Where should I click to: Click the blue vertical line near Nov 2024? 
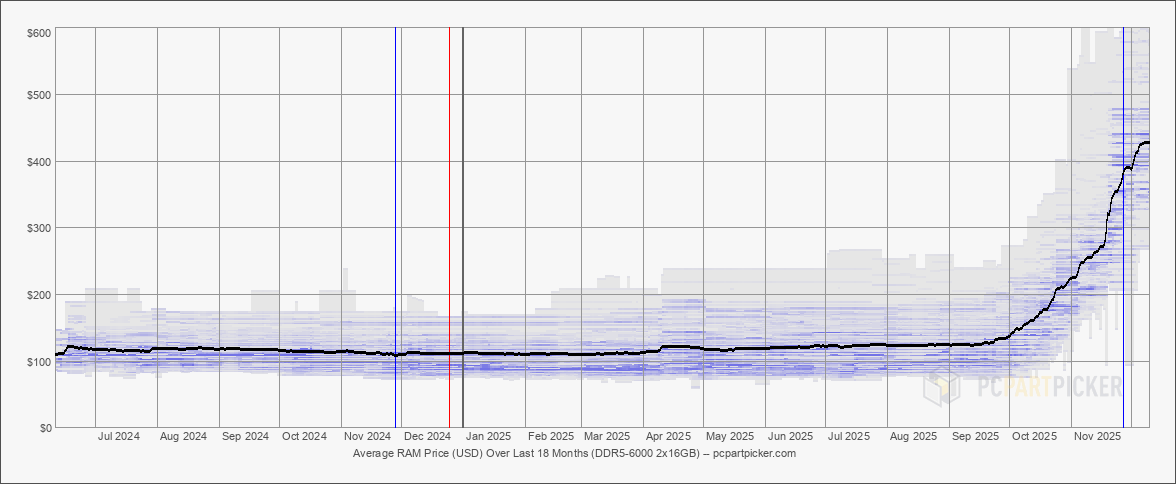coord(395,227)
